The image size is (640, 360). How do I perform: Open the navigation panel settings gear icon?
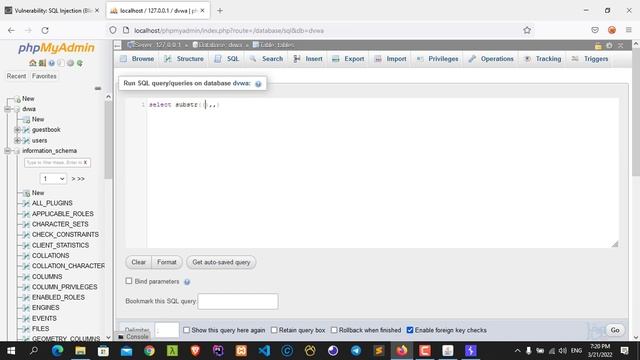coord(70,63)
